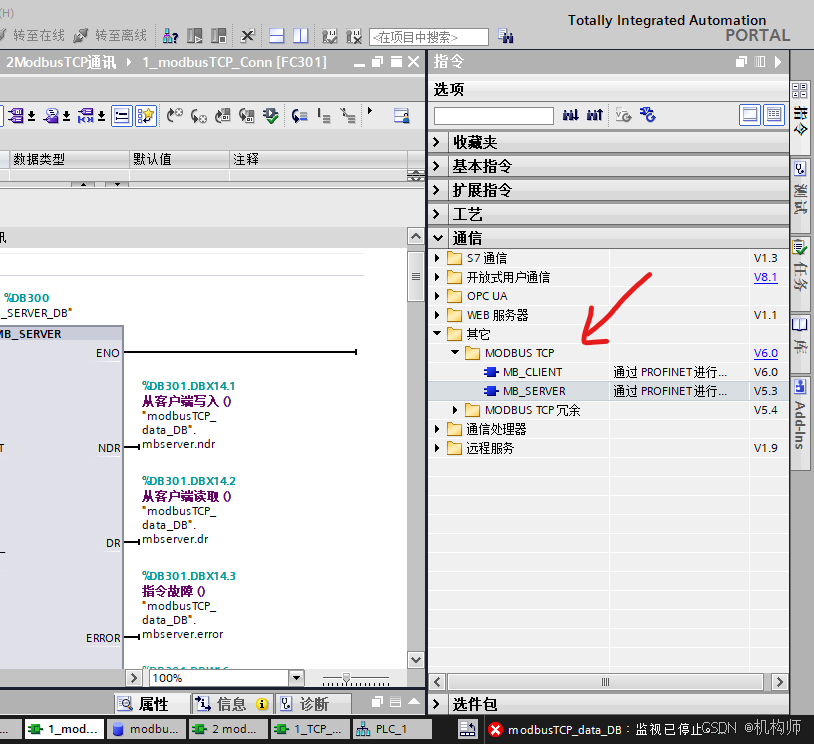
Task: Switch to 1_TCP_... editor in bottom bar
Action: coord(310,729)
